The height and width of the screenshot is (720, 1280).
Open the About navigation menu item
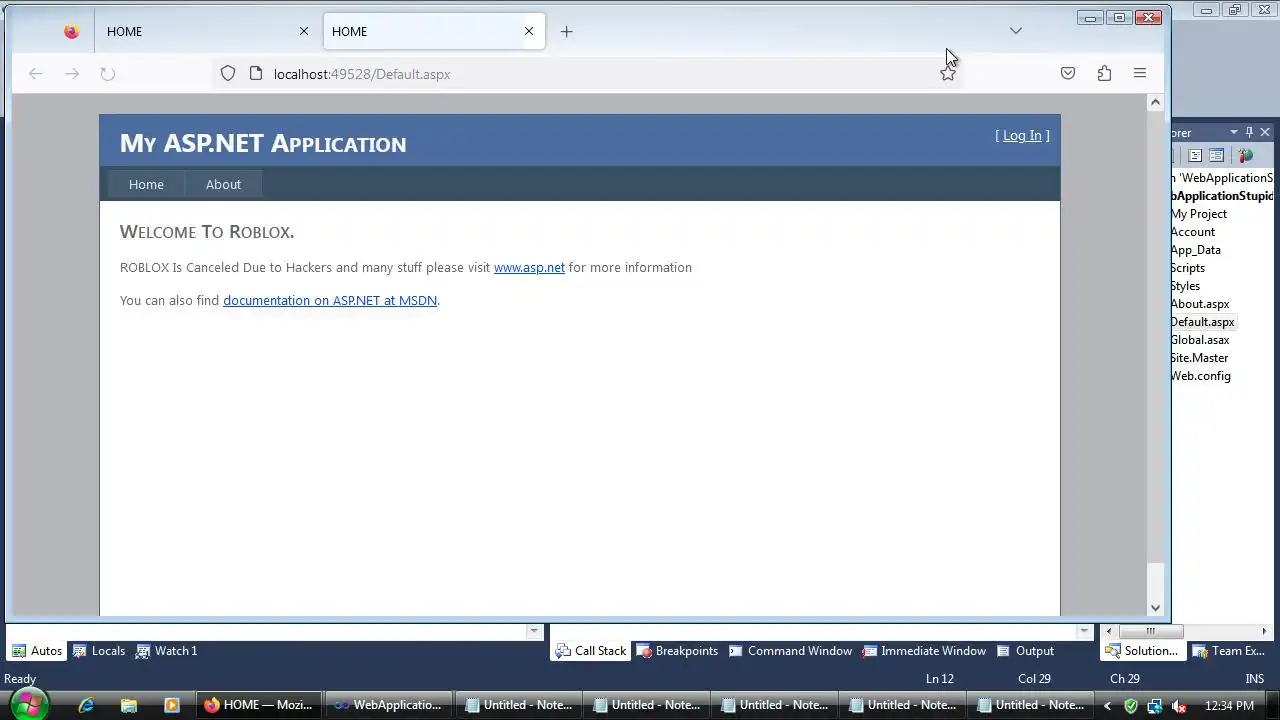point(223,184)
